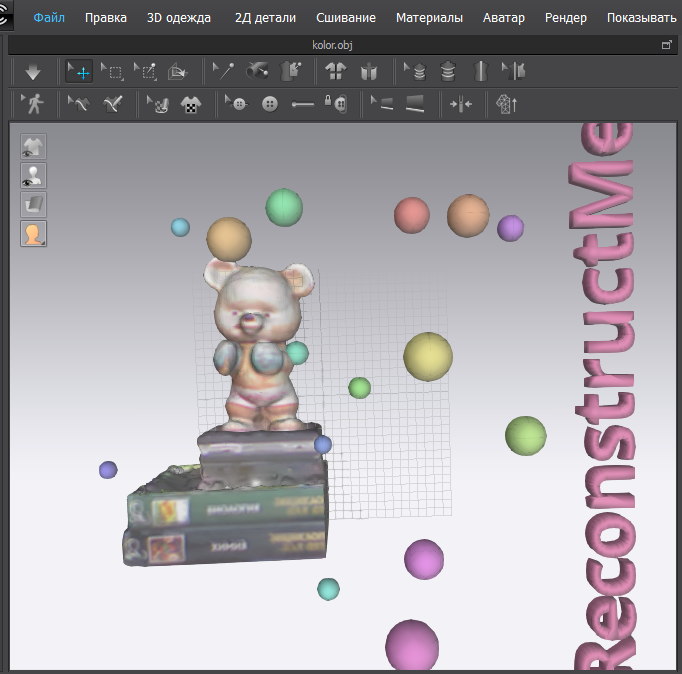
Task: Click the padlock zipper icon in toolbar
Action: click(x=336, y=104)
